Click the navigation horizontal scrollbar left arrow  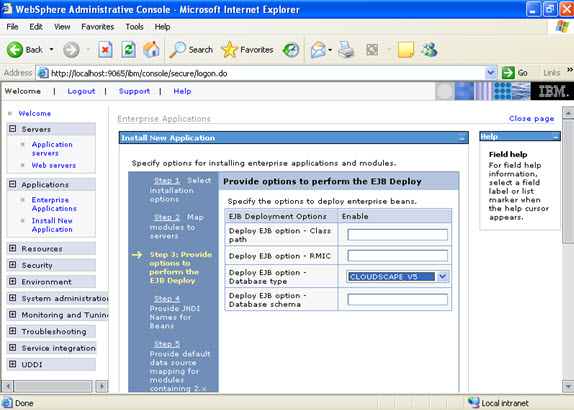[8, 386]
